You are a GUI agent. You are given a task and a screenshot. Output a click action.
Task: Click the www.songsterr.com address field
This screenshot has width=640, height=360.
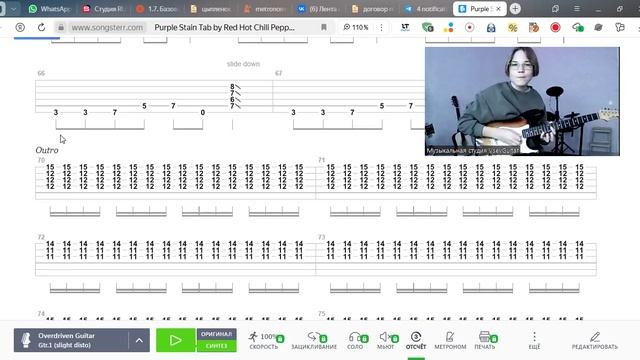pyautogui.click(x=107, y=27)
